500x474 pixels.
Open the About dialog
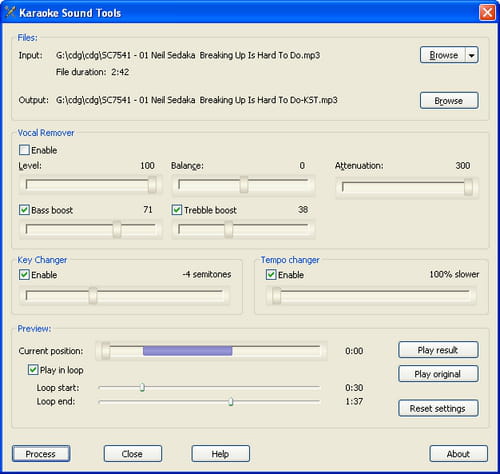pos(458,454)
